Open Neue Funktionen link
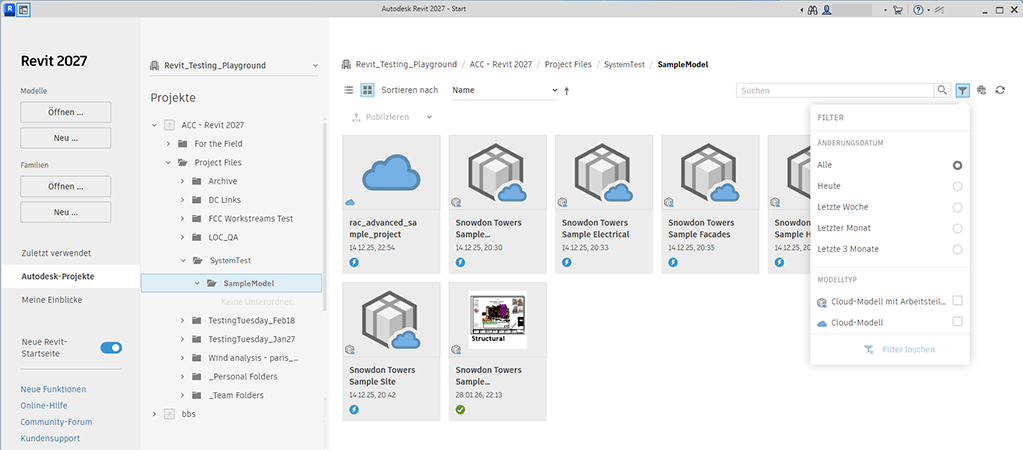Image resolution: width=1023 pixels, height=450 pixels. (53, 389)
